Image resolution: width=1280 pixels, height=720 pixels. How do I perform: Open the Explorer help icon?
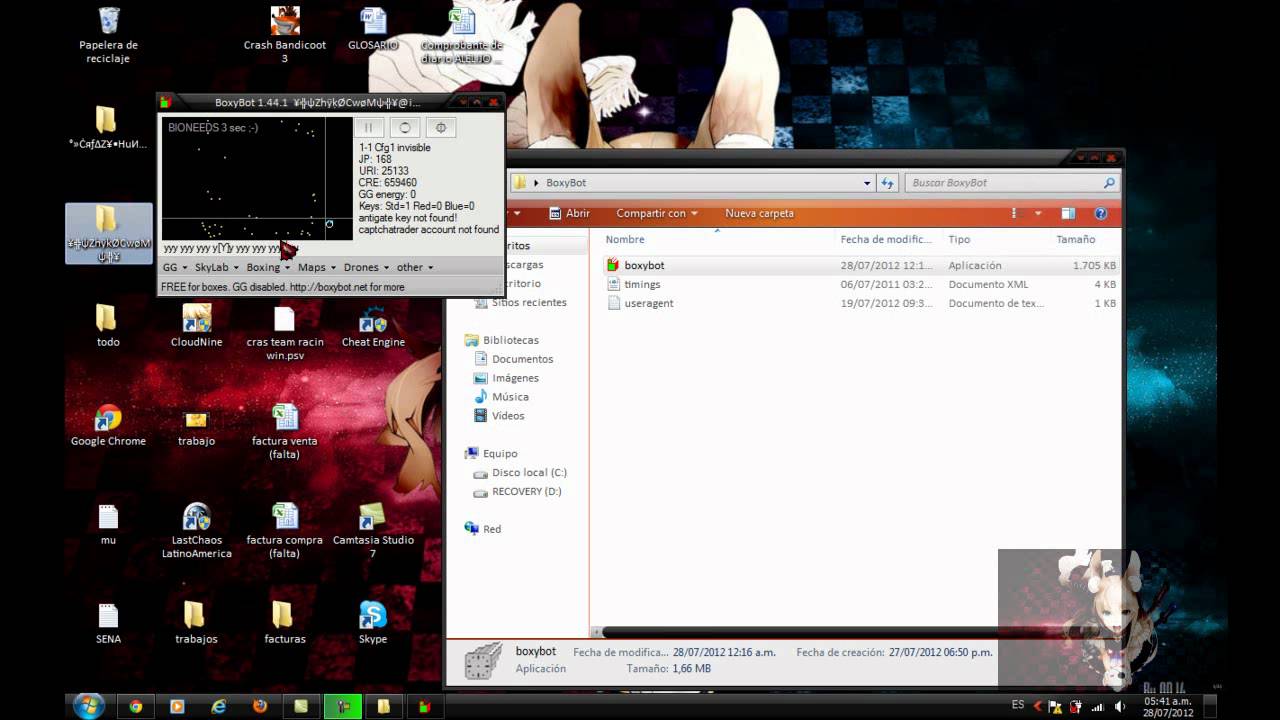(x=1101, y=213)
